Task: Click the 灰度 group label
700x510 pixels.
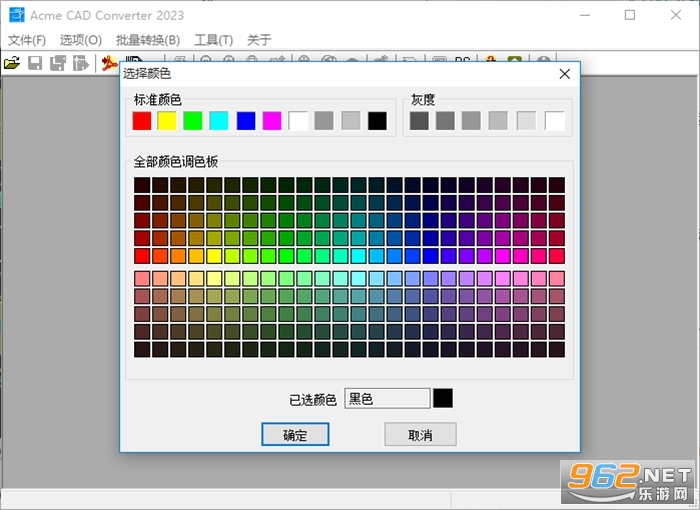Action: tap(423, 100)
